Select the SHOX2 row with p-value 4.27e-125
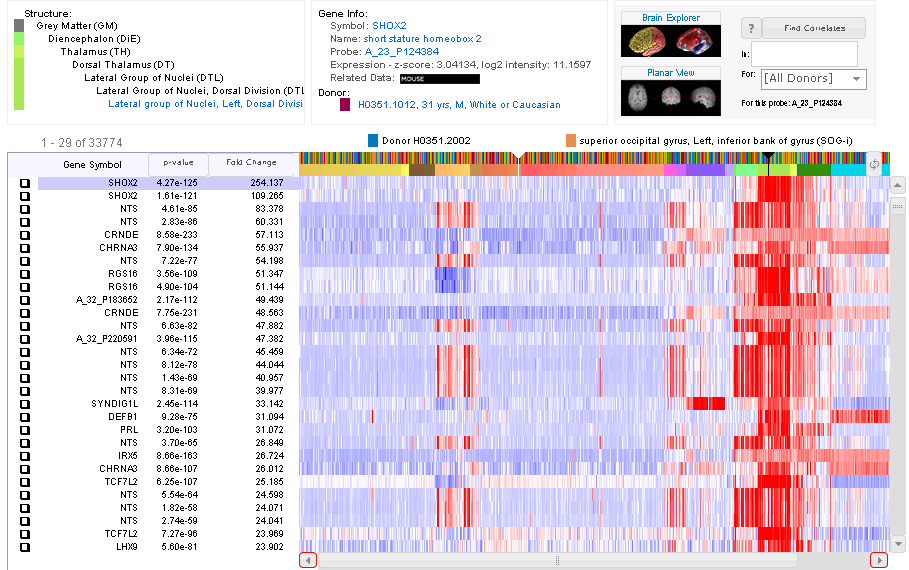The width and height of the screenshot is (909, 570). pyautogui.click(x=168, y=183)
